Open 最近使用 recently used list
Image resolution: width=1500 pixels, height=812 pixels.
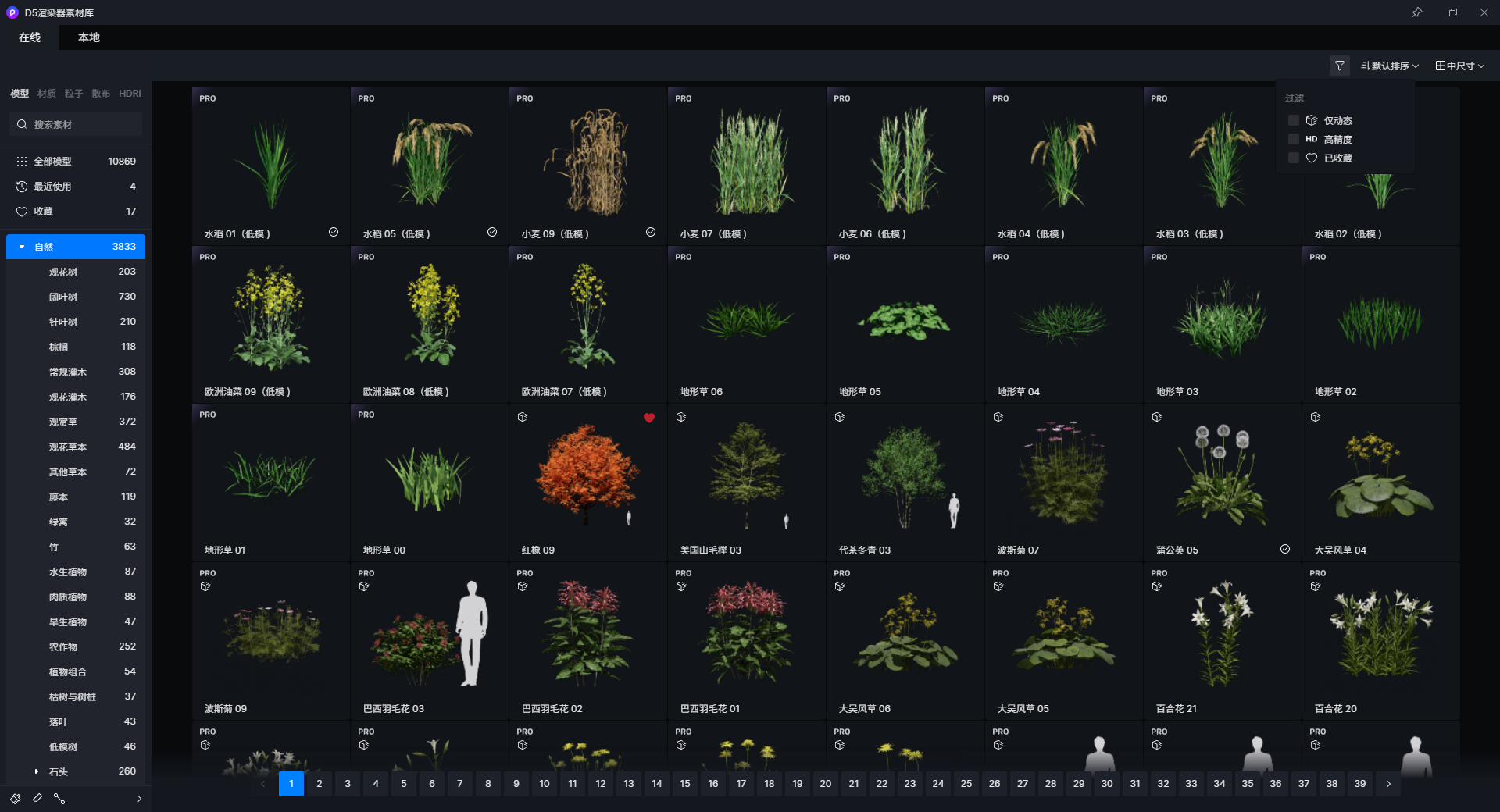pos(76,187)
